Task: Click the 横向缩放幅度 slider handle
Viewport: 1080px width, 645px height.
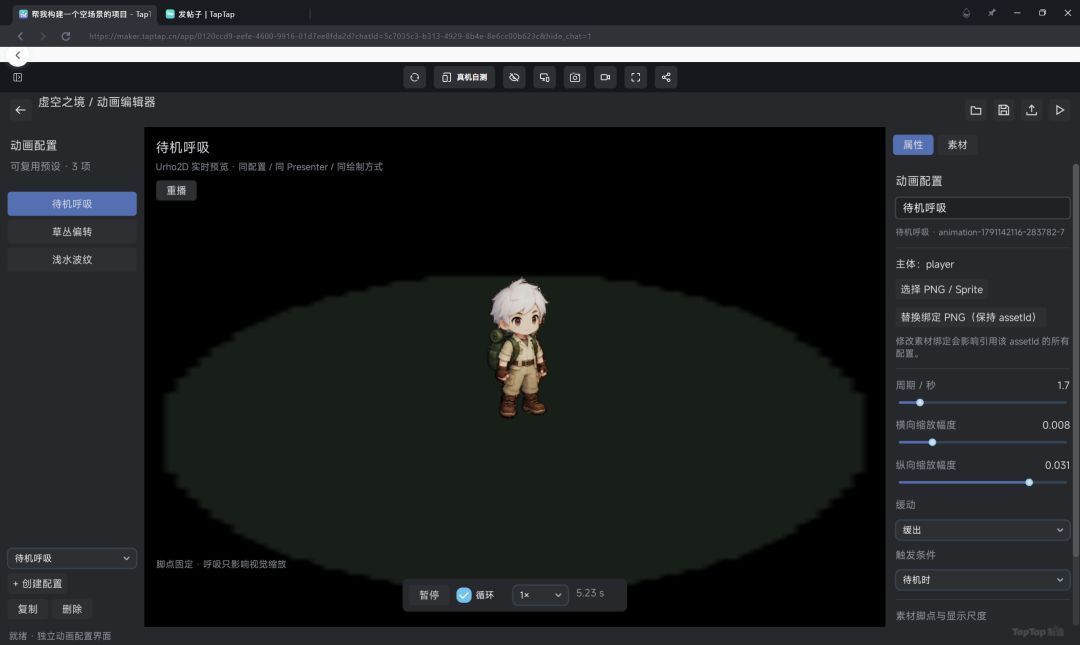Action: (932, 442)
